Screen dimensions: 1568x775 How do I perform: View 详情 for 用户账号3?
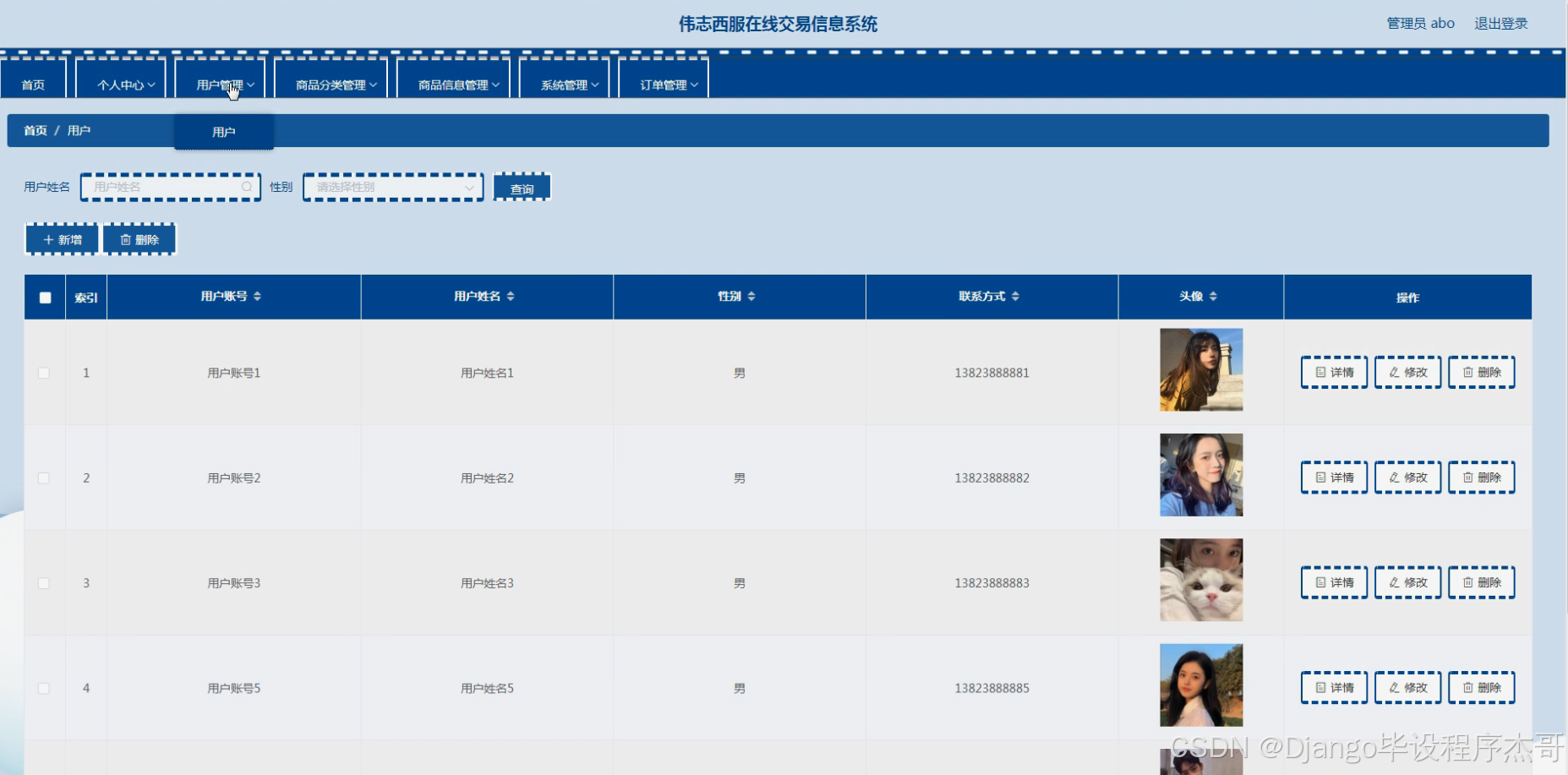(x=1334, y=583)
